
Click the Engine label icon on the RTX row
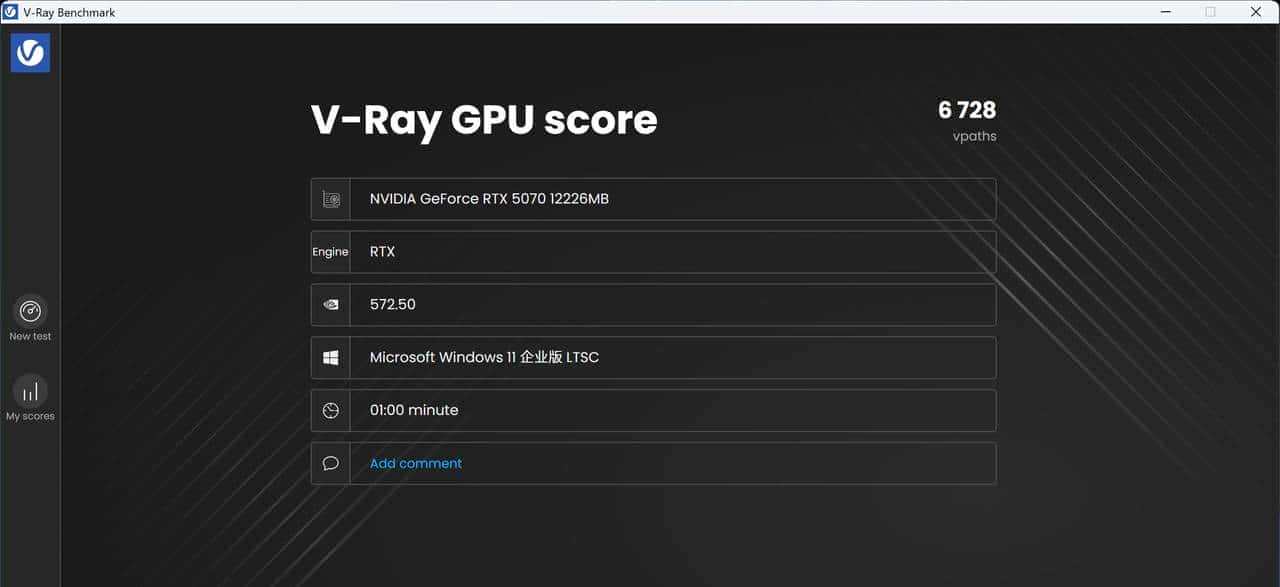330,251
